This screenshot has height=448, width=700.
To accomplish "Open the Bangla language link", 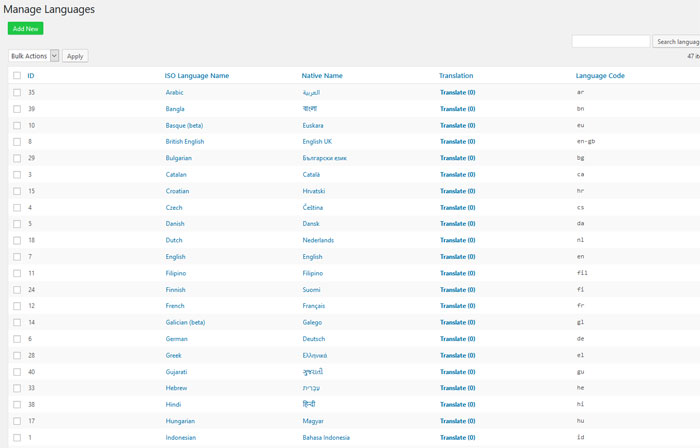I will 175,109.
